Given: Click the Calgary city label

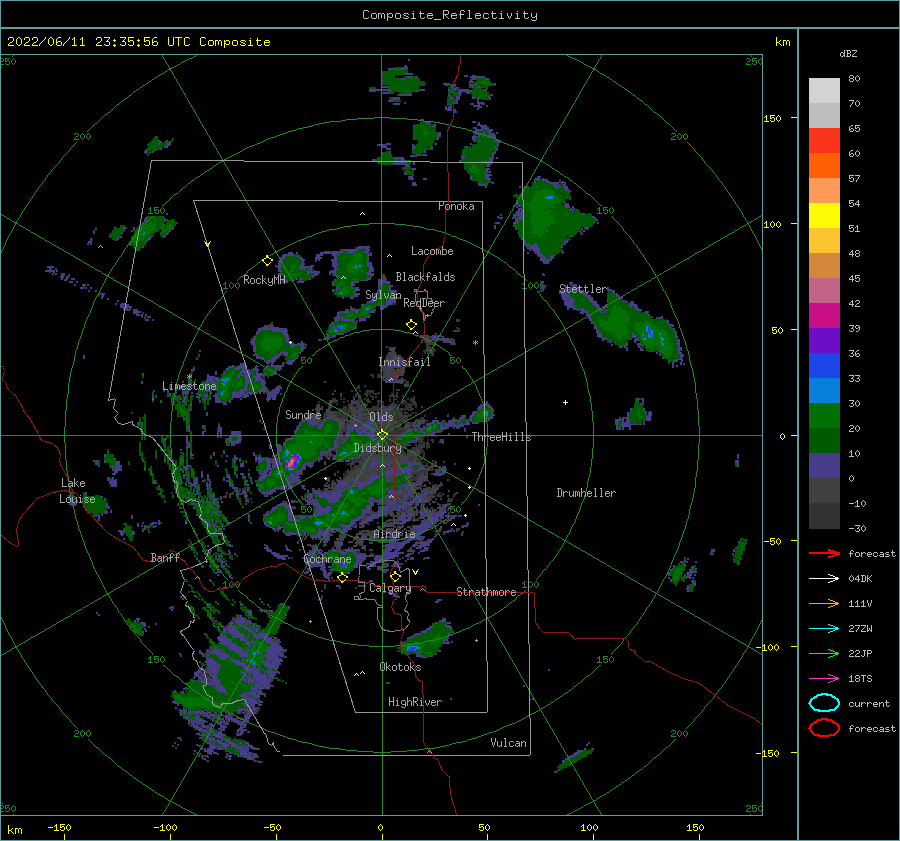Looking at the screenshot, I should 390,588.
